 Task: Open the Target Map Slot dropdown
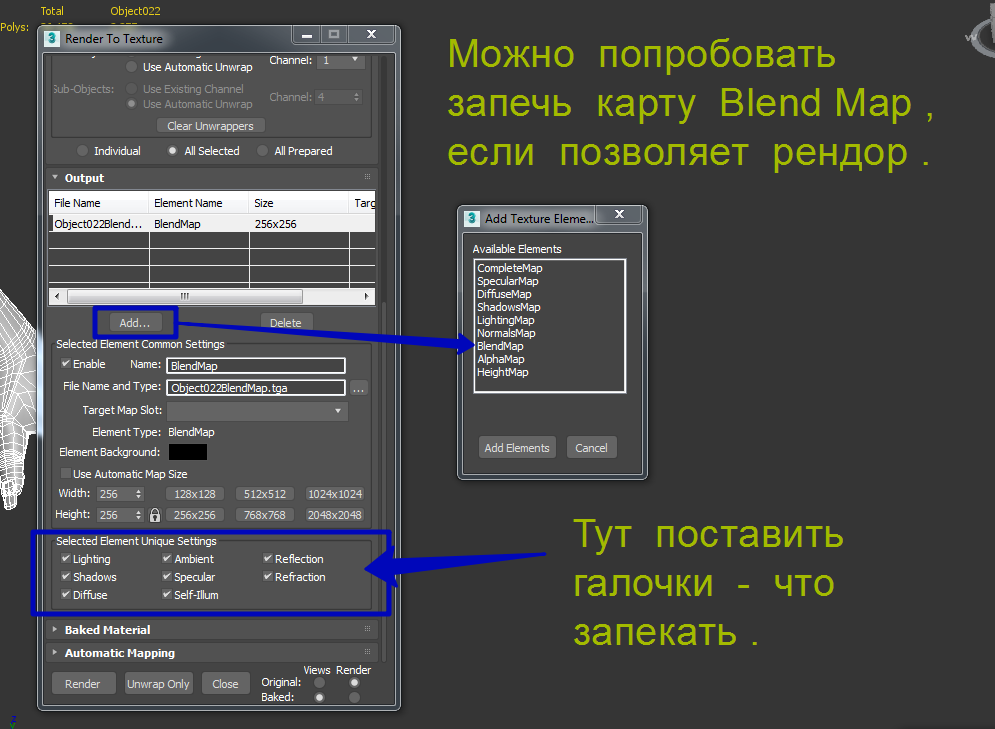point(257,411)
